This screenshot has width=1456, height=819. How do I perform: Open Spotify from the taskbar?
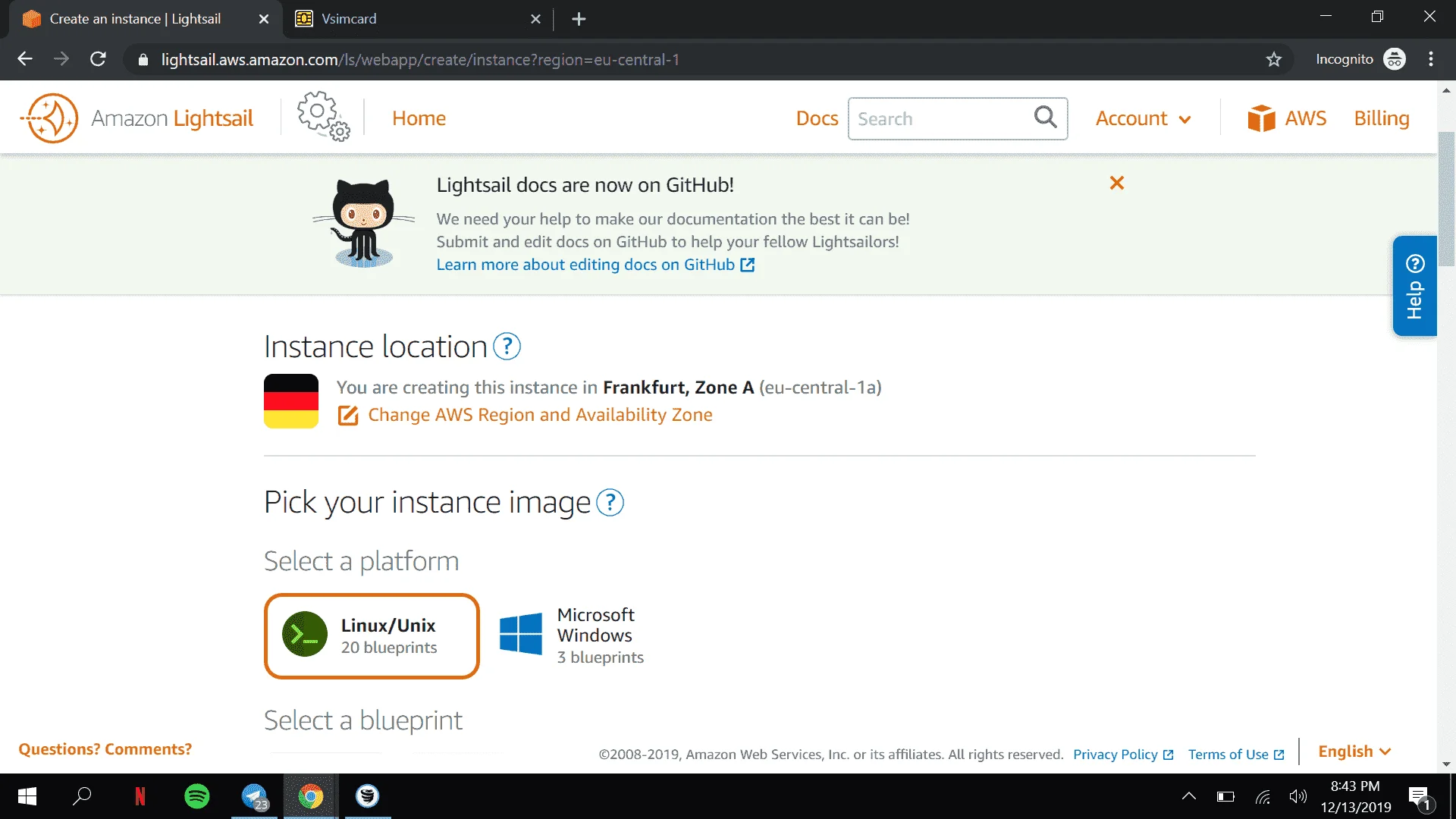(197, 796)
